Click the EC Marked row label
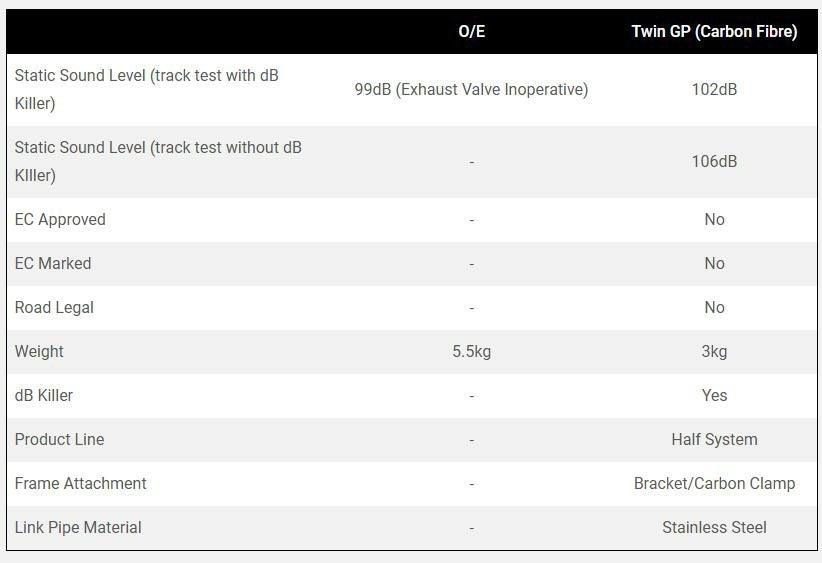 pyautogui.click(x=53, y=264)
